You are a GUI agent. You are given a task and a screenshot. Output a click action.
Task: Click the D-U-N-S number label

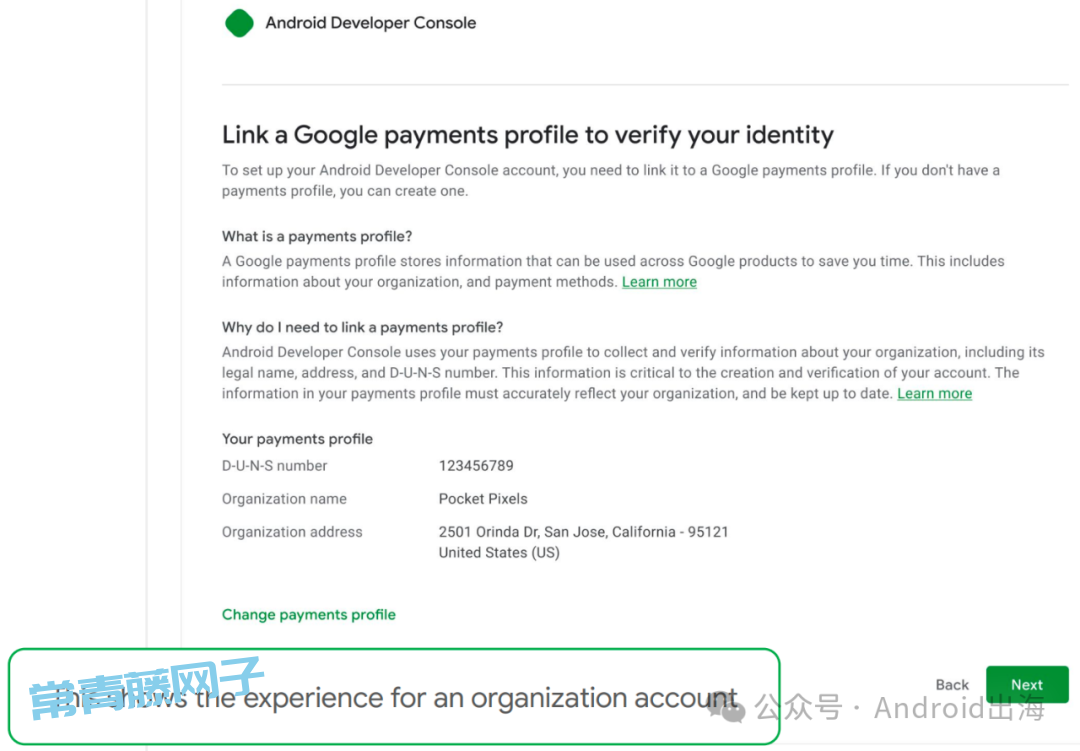[x=274, y=466]
